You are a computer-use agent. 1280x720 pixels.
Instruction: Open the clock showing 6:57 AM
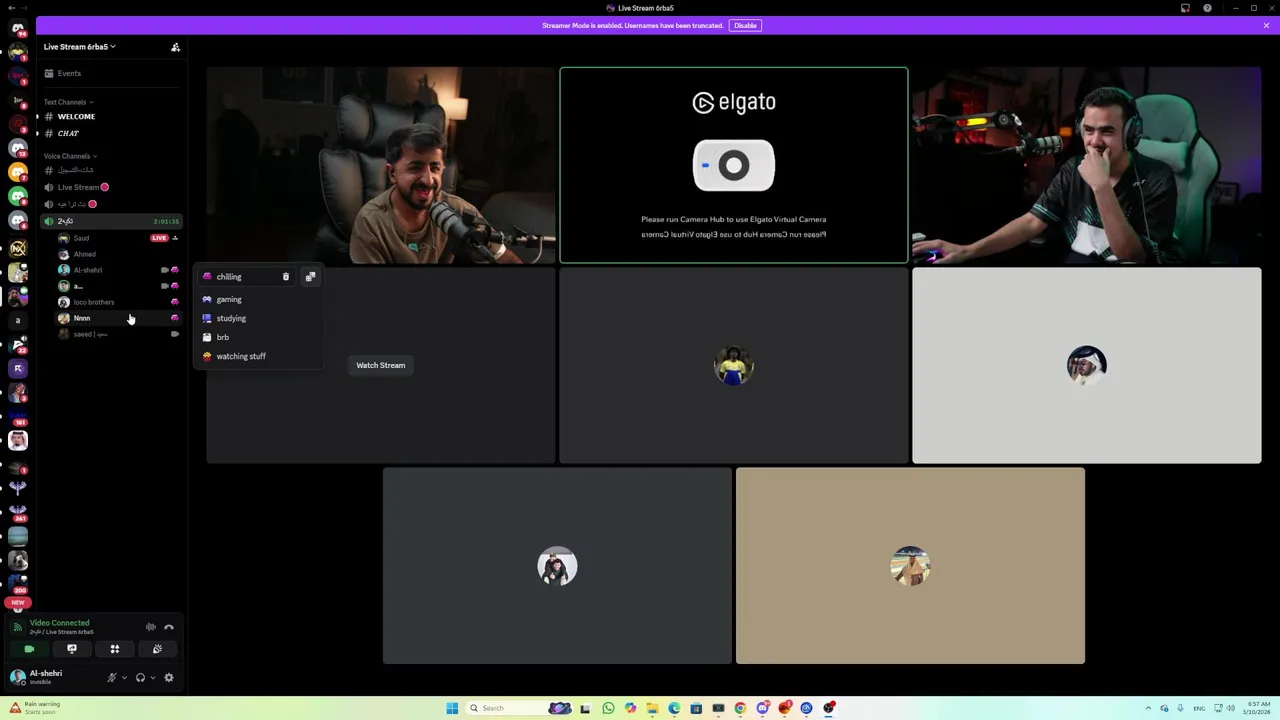(x=1255, y=708)
